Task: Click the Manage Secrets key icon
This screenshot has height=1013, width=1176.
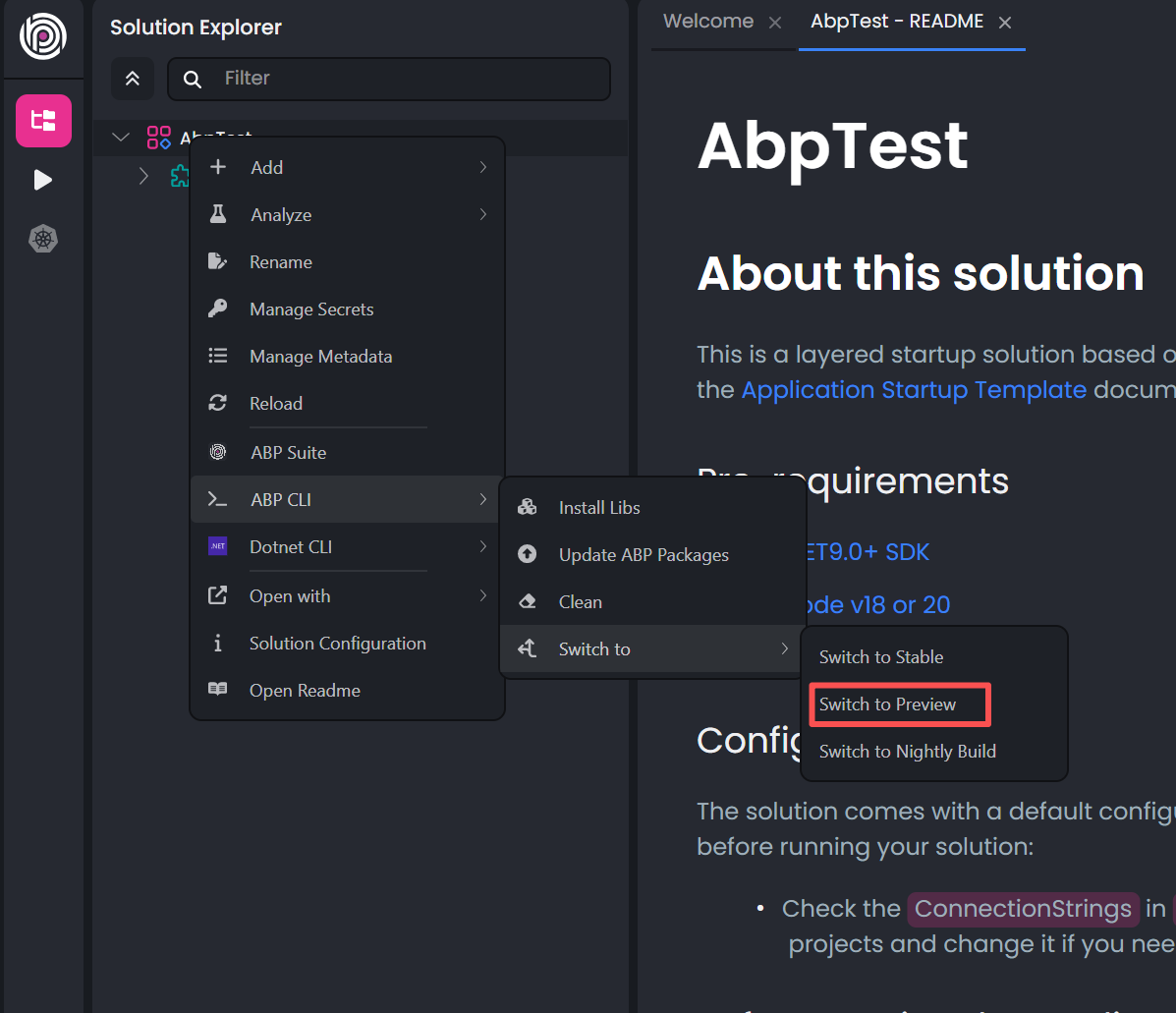Action: (218, 309)
